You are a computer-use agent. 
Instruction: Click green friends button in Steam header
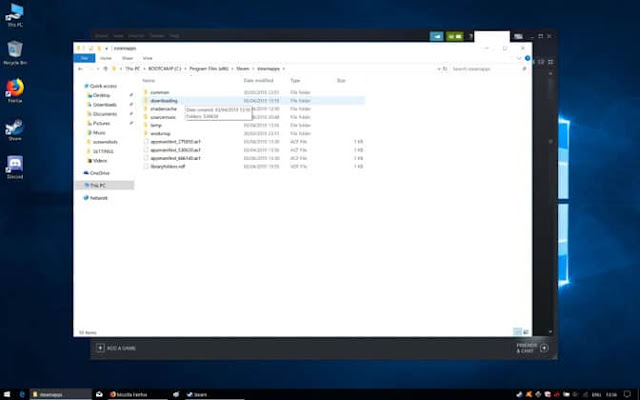[455, 36]
